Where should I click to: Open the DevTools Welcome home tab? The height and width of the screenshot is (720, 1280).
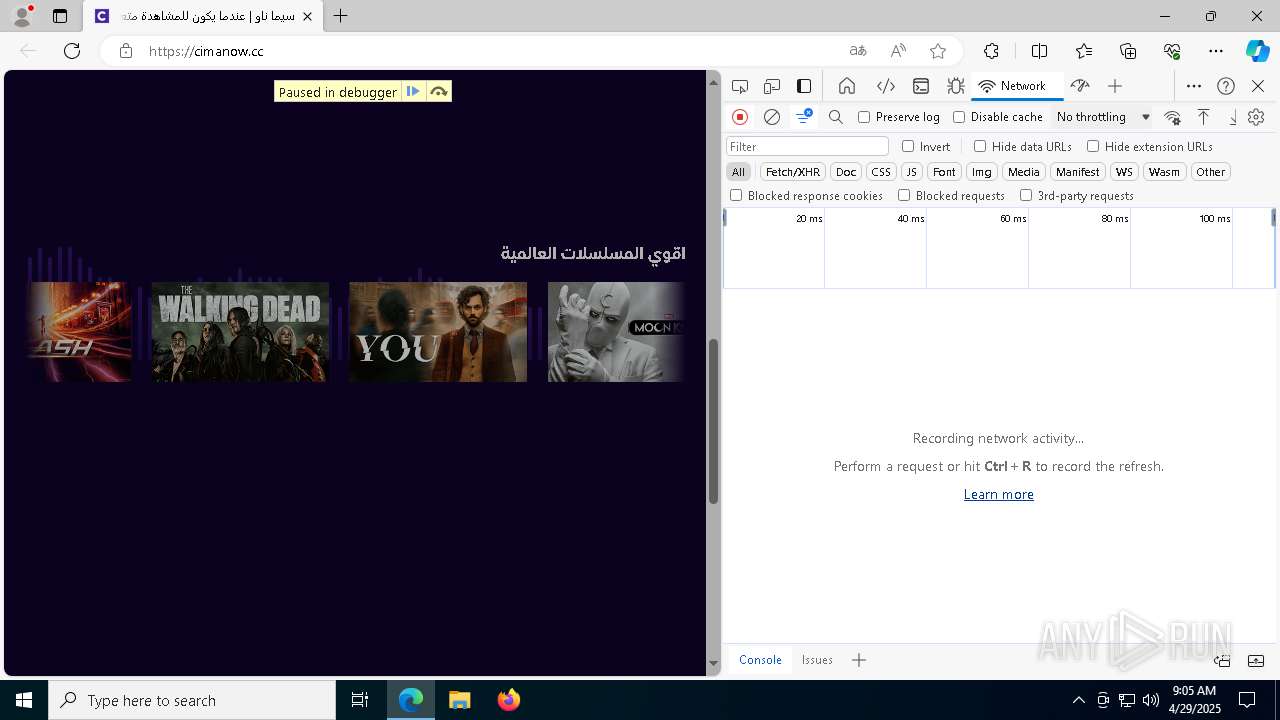(x=847, y=86)
